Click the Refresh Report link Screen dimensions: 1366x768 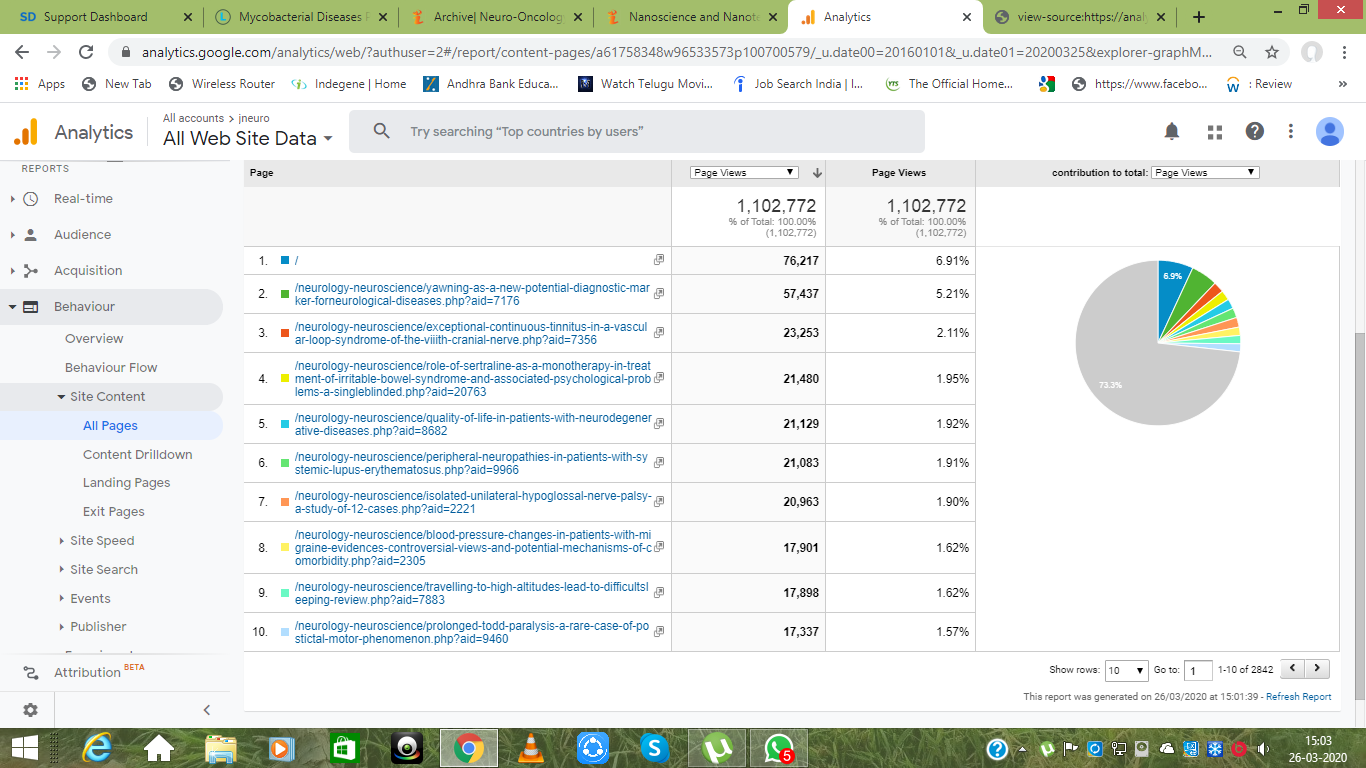click(1298, 697)
